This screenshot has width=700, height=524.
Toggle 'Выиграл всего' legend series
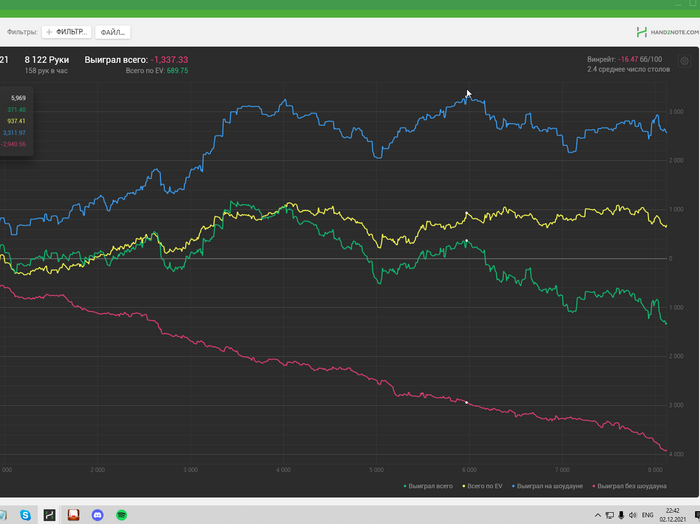click(x=428, y=486)
